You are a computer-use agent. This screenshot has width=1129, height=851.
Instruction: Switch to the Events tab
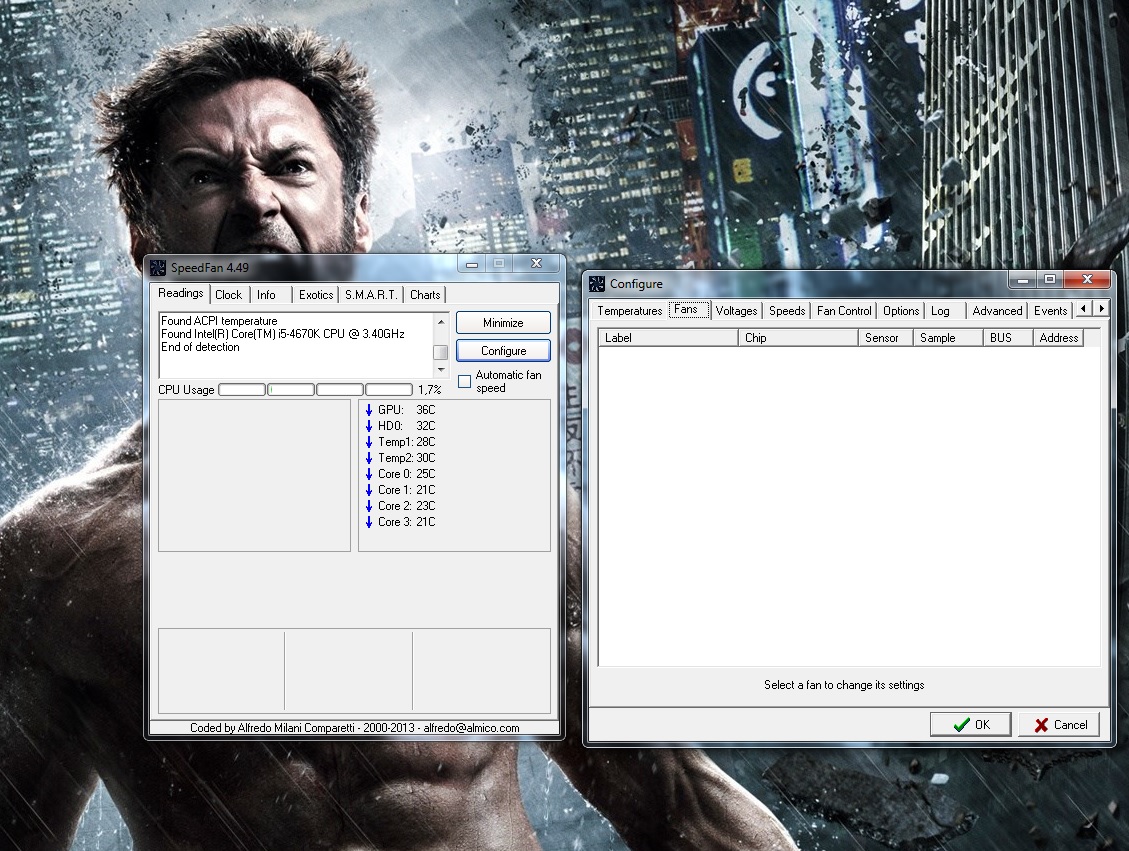click(x=1051, y=311)
